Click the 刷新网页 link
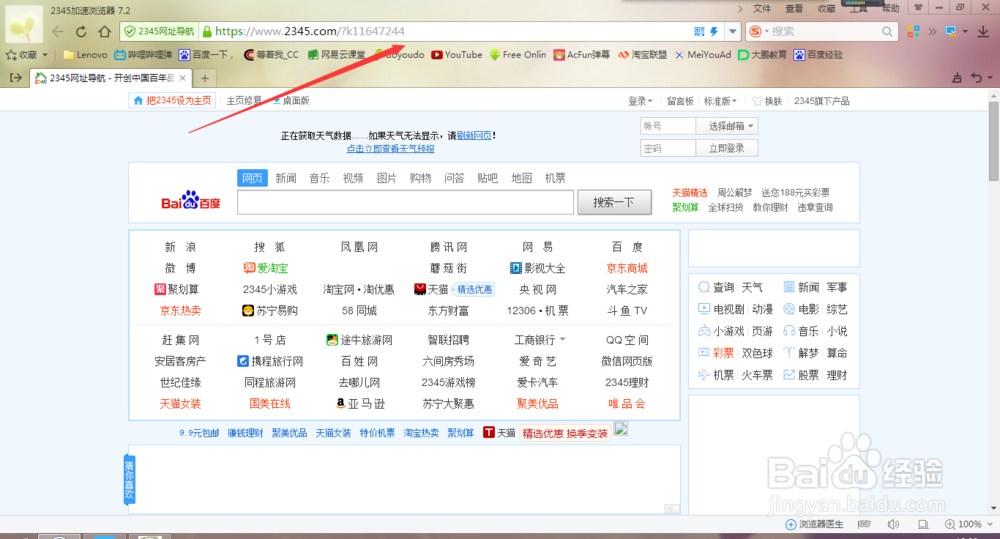Viewport: 1000px width, 539px height. [x=474, y=135]
